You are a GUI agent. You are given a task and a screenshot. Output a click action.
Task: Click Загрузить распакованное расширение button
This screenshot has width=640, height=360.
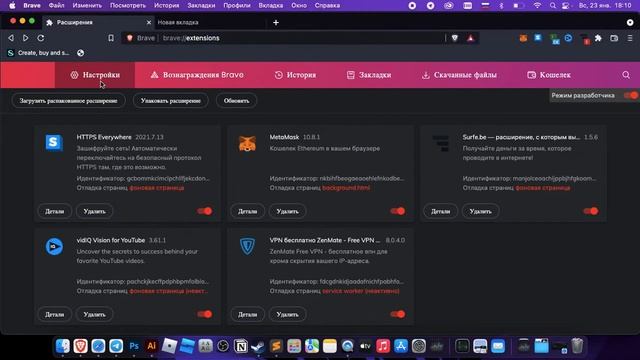(69, 101)
